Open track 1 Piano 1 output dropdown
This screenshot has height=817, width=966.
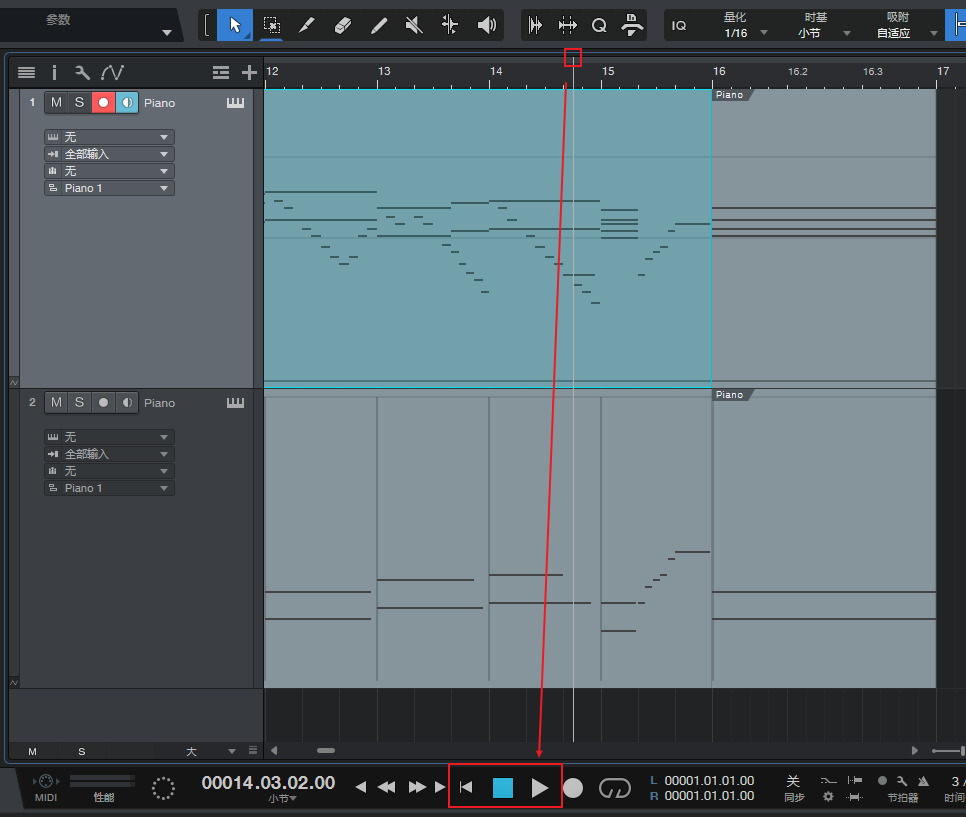point(109,188)
